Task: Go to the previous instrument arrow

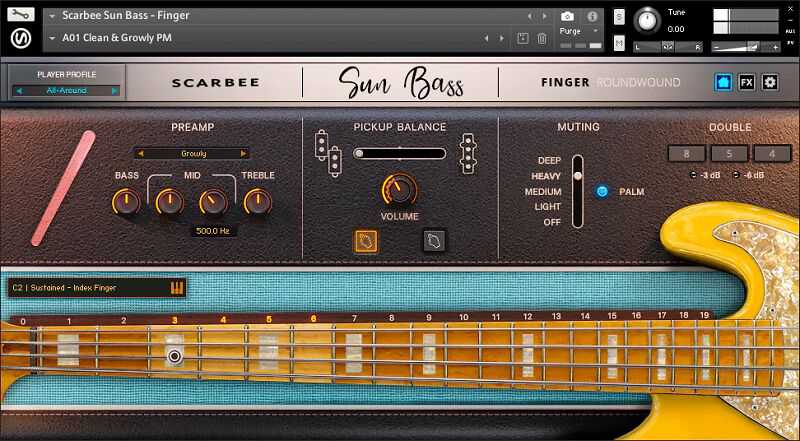Action: [x=529, y=16]
